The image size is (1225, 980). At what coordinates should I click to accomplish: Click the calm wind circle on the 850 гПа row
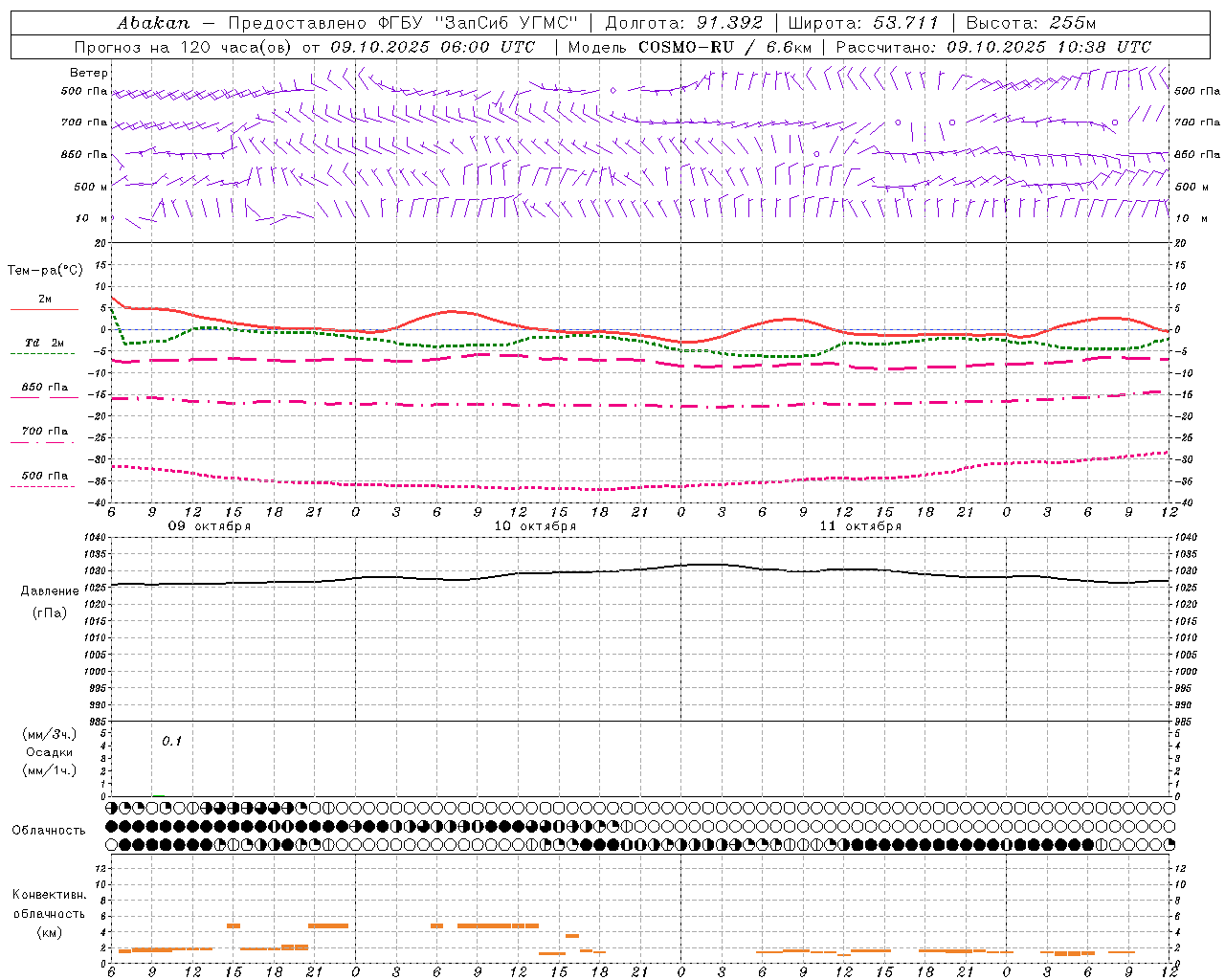coord(816,153)
